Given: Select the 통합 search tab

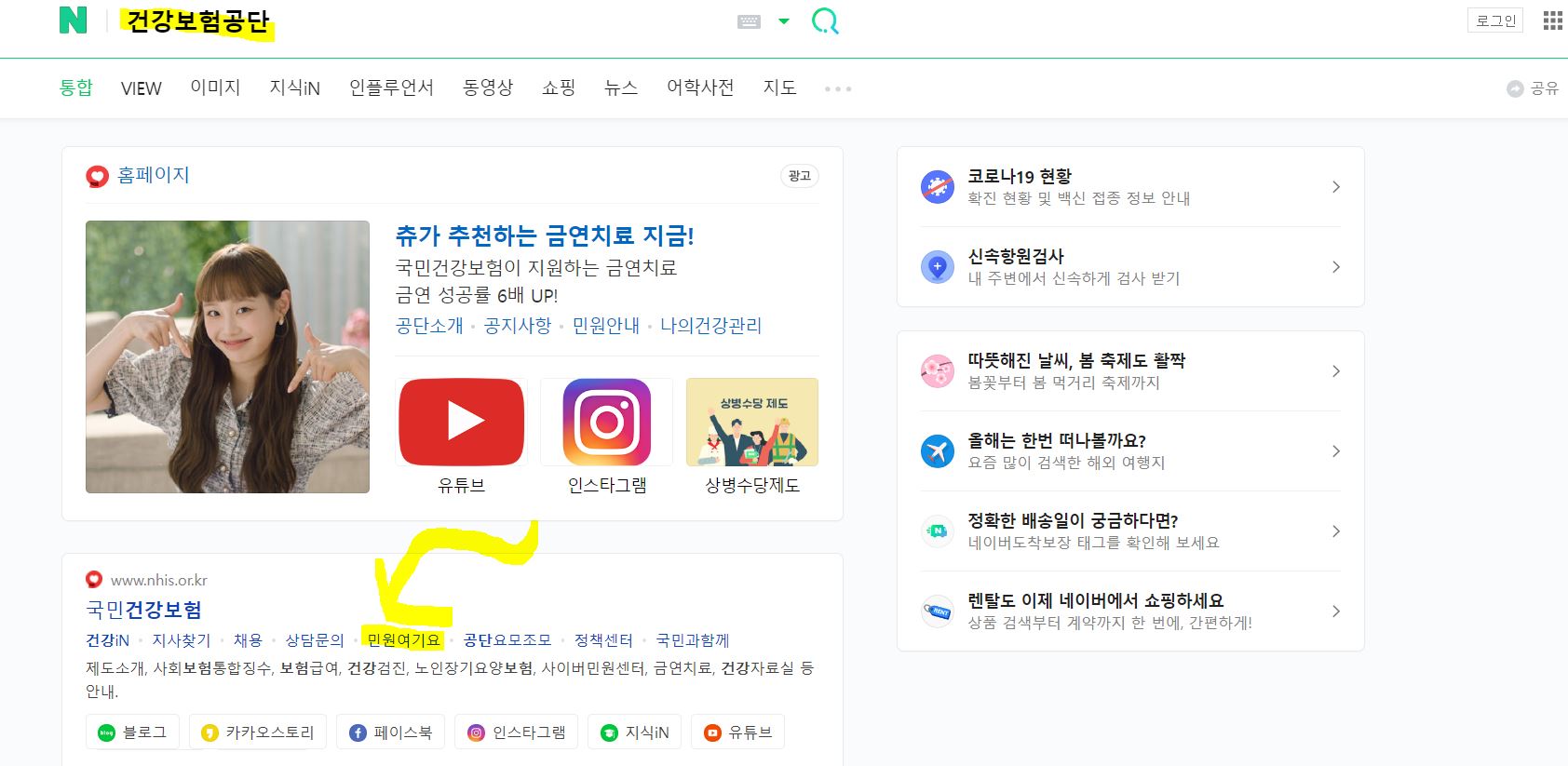Looking at the screenshot, I should pos(76,87).
